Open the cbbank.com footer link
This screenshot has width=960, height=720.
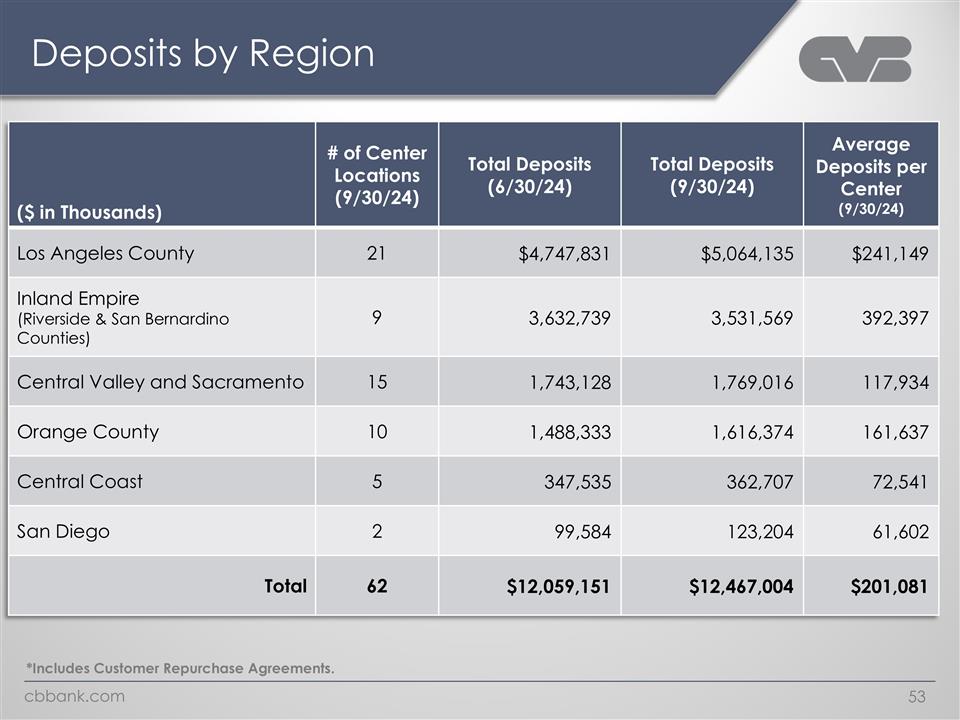[x=76, y=696]
